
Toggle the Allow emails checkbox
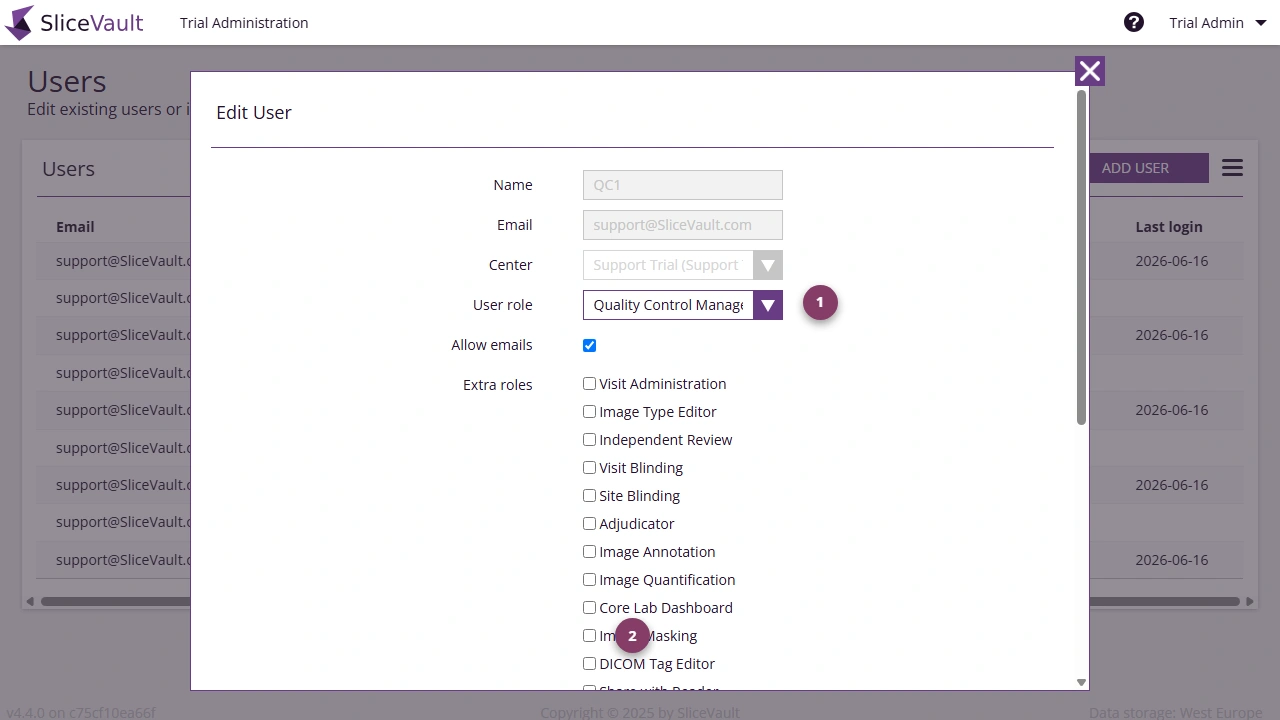[x=589, y=345]
